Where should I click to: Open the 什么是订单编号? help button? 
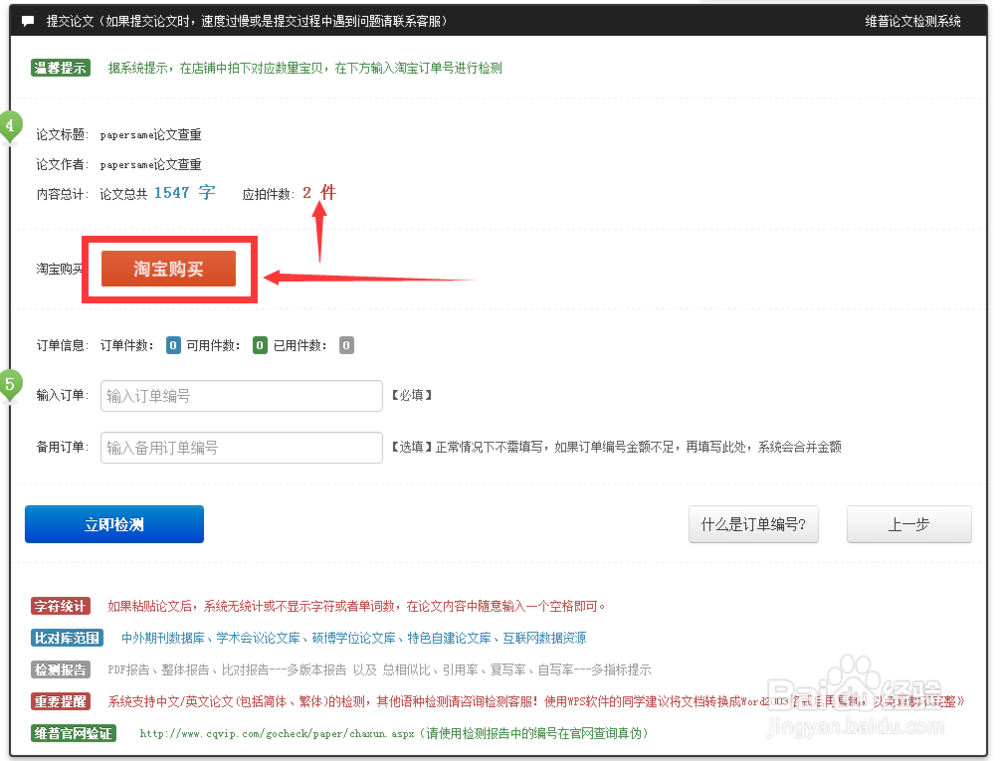pyautogui.click(x=754, y=524)
